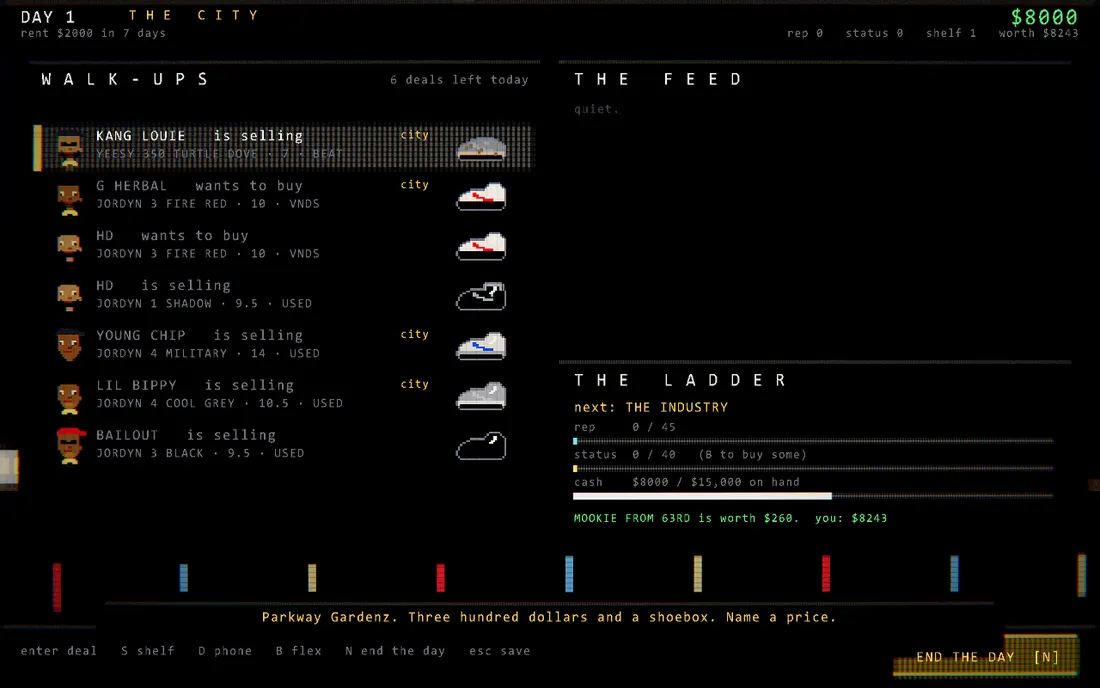Select 'KANG LOUIE is selling' walk-up
The width and height of the screenshot is (1100, 688).
tap(284, 147)
